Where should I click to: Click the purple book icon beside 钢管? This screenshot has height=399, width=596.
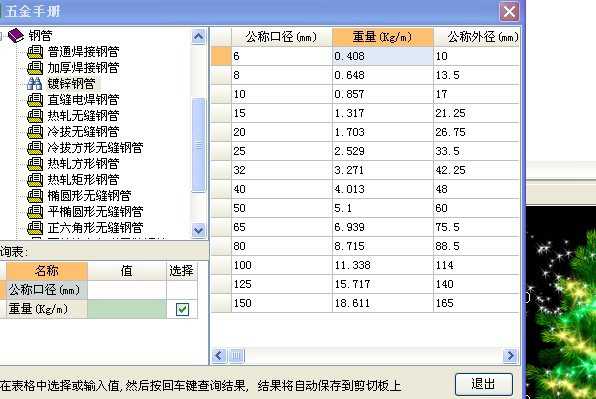[16, 36]
